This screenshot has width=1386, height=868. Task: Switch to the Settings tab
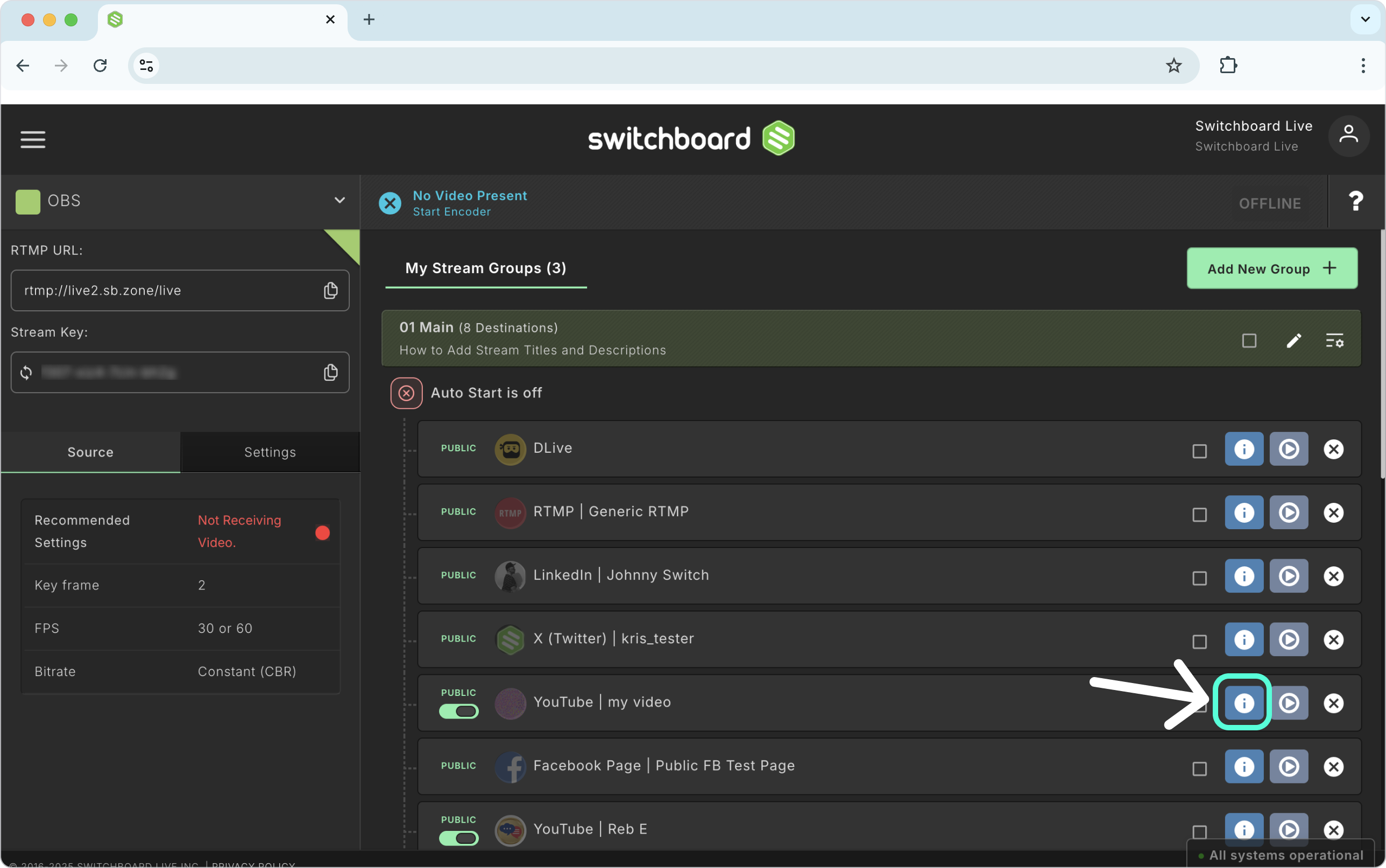[270, 452]
